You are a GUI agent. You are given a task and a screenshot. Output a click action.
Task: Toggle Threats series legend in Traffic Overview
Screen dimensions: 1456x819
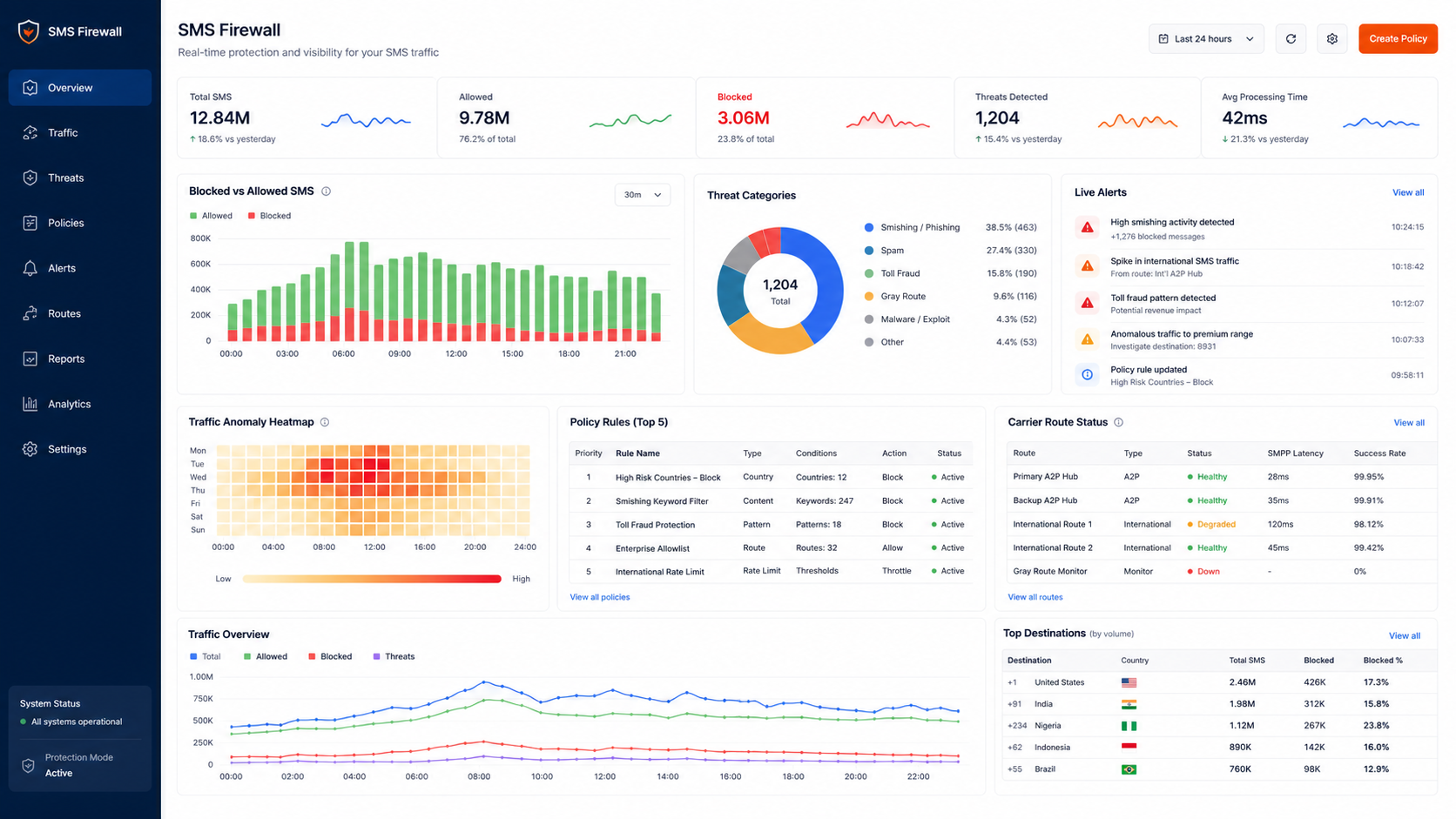click(x=394, y=656)
